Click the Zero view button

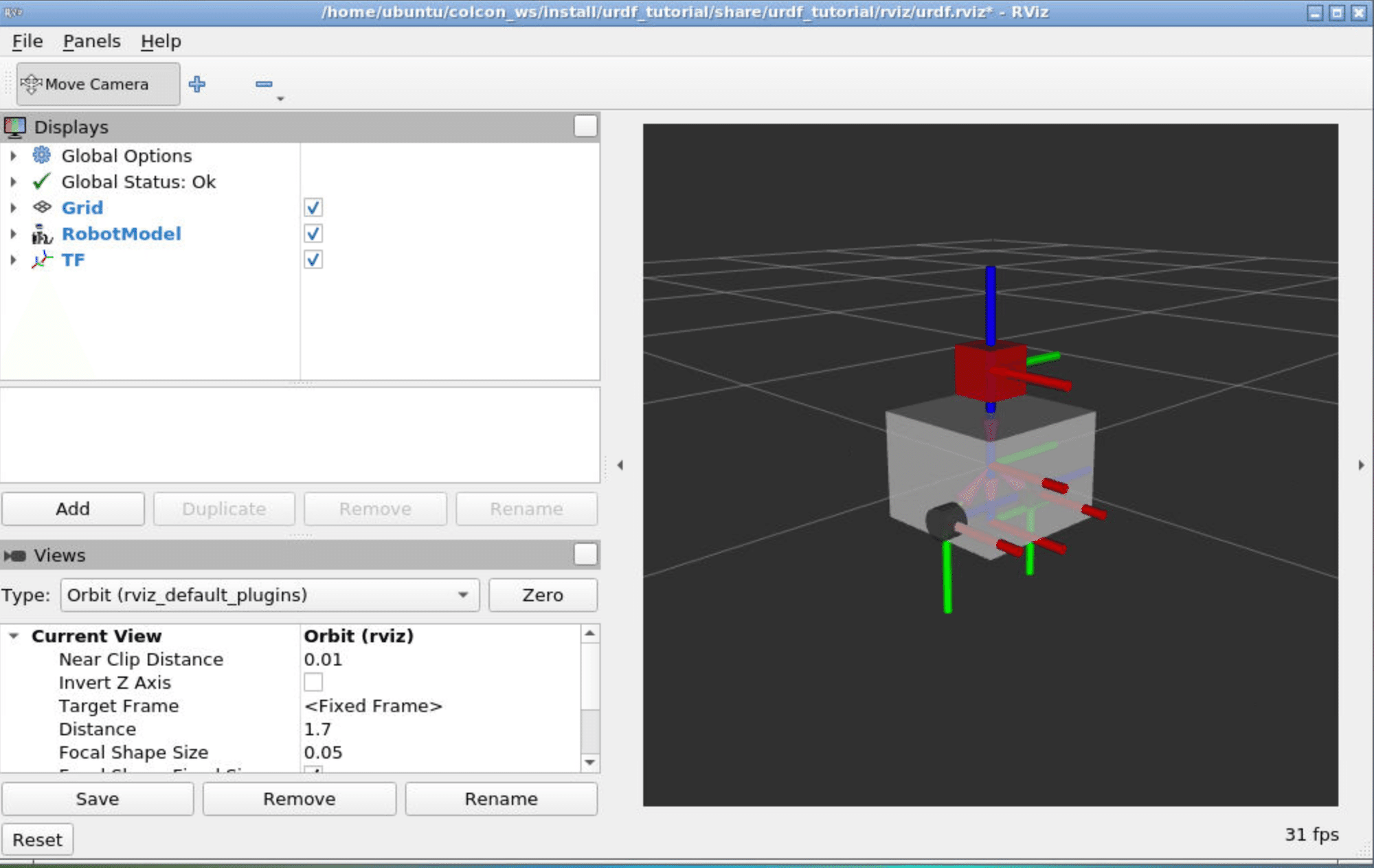(x=542, y=595)
